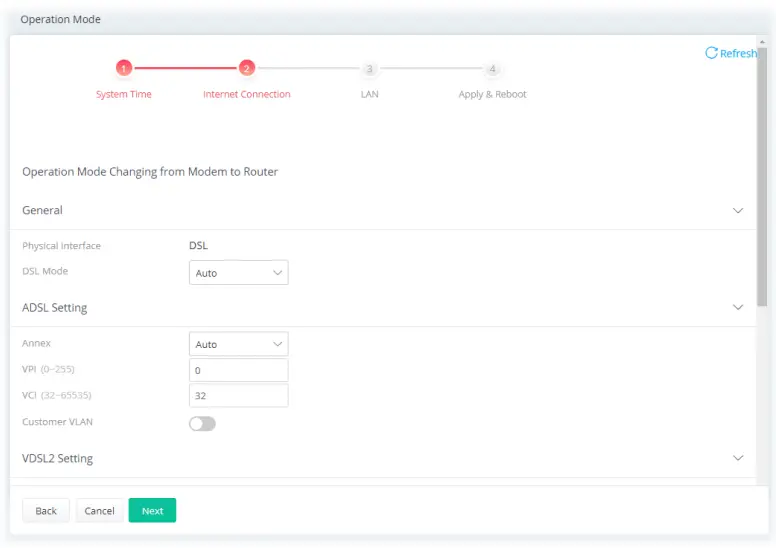Click 'Operation Mode Changing from Modem to Router' text
776x548 pixels.
tap(150, 172)
